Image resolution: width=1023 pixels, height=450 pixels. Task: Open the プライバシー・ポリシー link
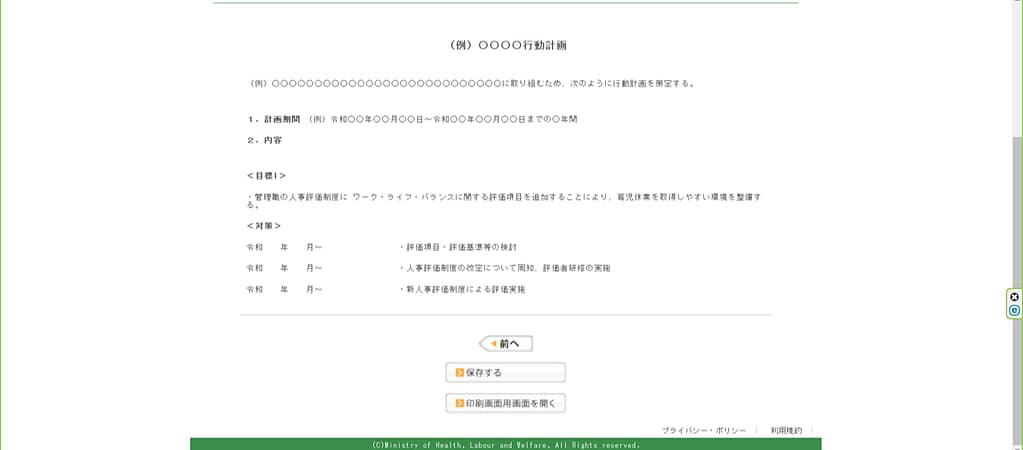tap(703, 430)
